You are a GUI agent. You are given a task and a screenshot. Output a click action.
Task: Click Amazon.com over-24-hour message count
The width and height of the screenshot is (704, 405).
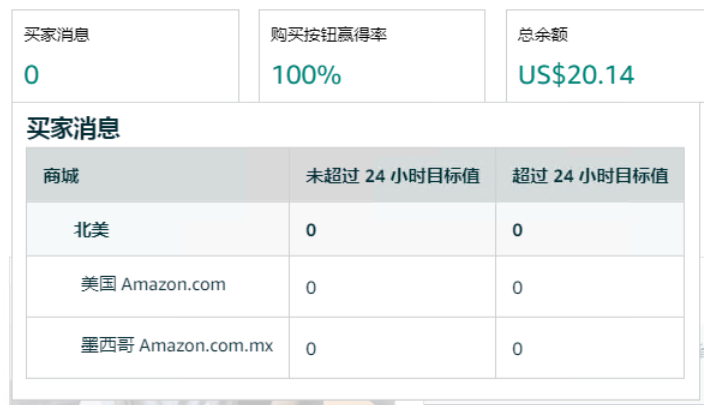517,288
